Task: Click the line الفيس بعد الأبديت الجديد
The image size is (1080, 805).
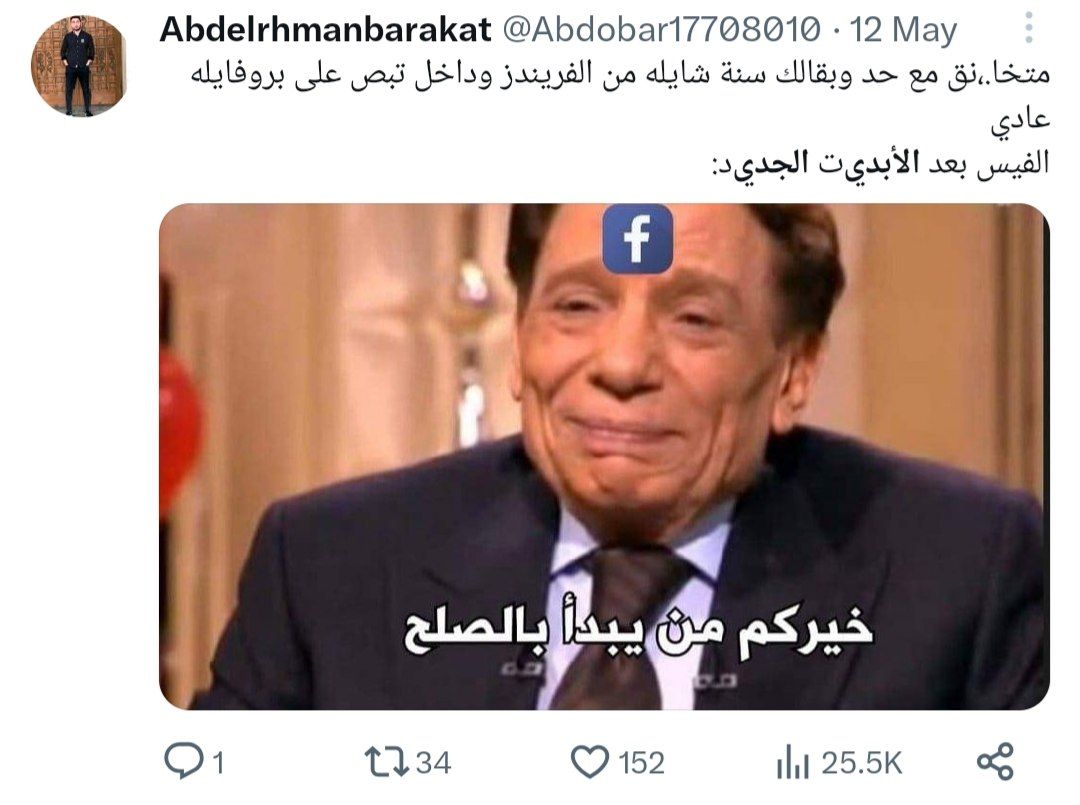Action: [880, 164]
